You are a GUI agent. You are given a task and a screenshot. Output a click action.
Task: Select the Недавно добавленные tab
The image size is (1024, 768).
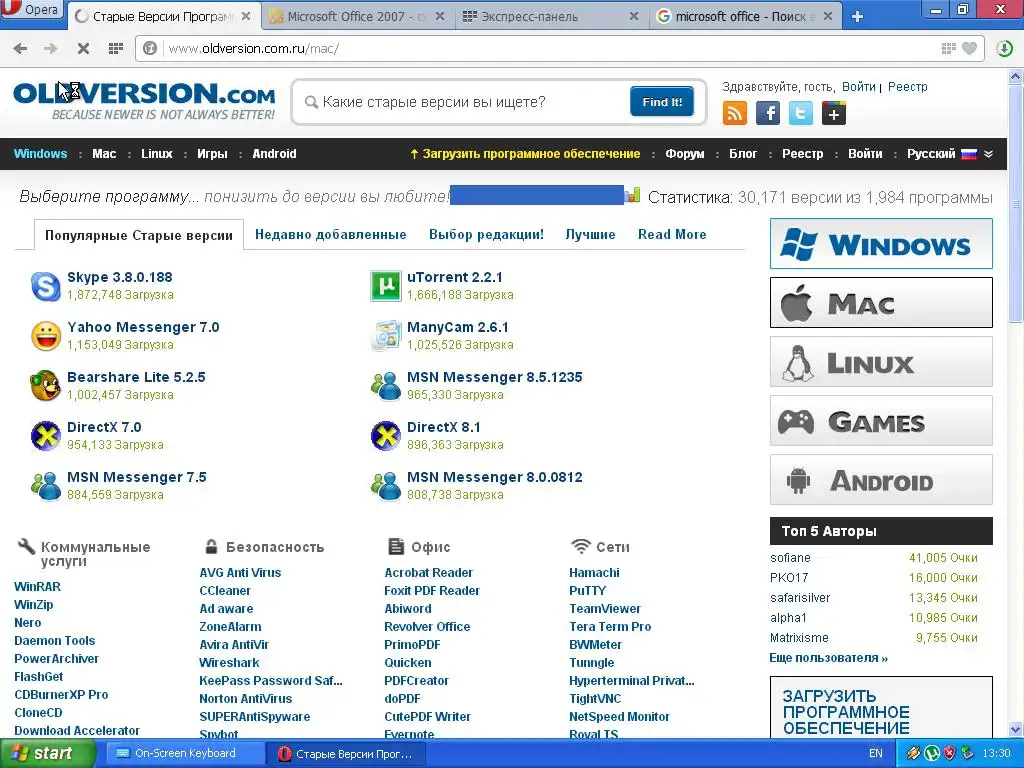pyautogui.click(x=330, y=234)
